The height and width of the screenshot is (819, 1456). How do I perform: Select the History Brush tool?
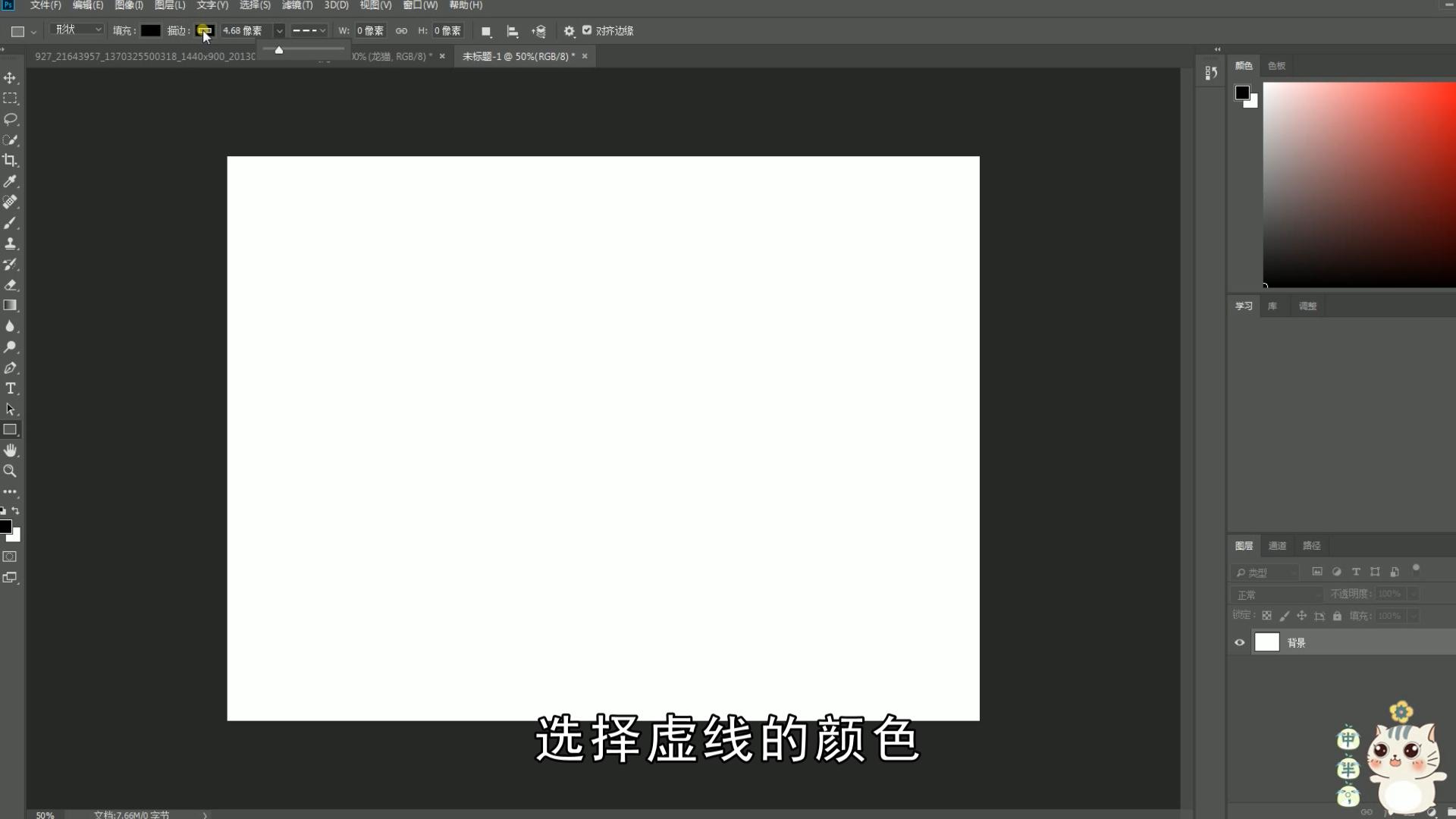click(10, 265)
